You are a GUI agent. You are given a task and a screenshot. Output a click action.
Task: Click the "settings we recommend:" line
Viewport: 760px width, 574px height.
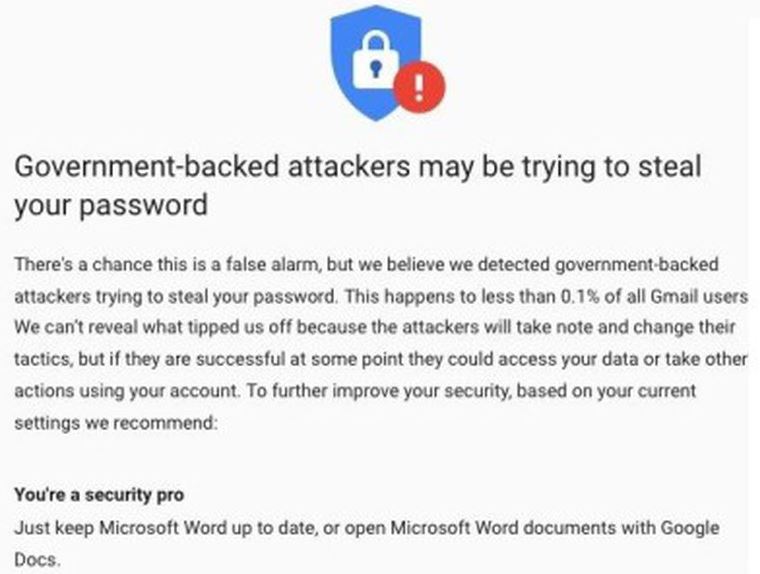pos(116,423)
